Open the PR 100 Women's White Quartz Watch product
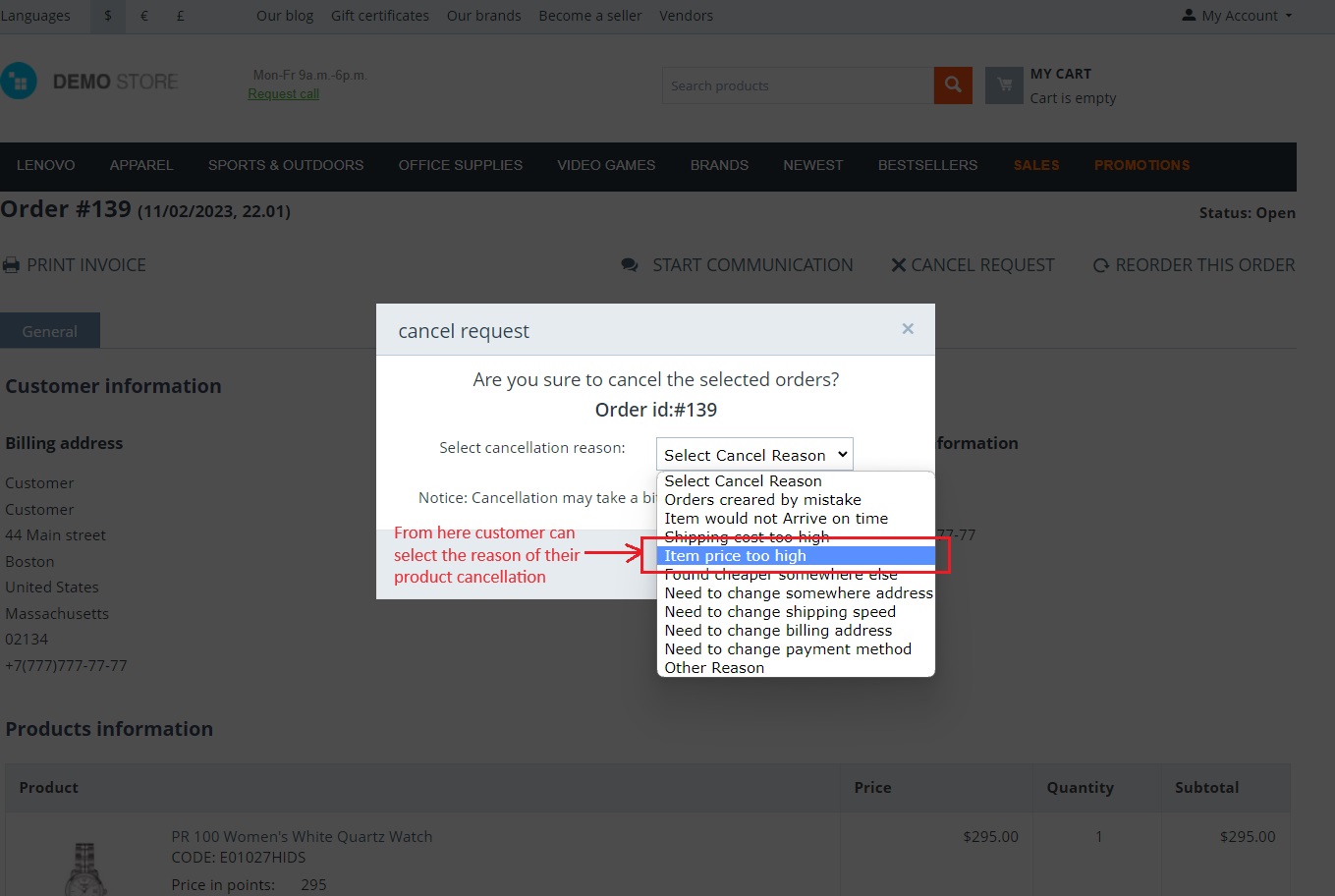 302,837
